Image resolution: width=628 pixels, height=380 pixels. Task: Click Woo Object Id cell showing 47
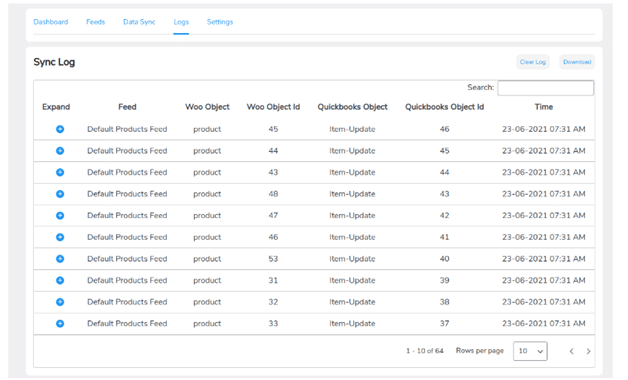tap(273, 215)
